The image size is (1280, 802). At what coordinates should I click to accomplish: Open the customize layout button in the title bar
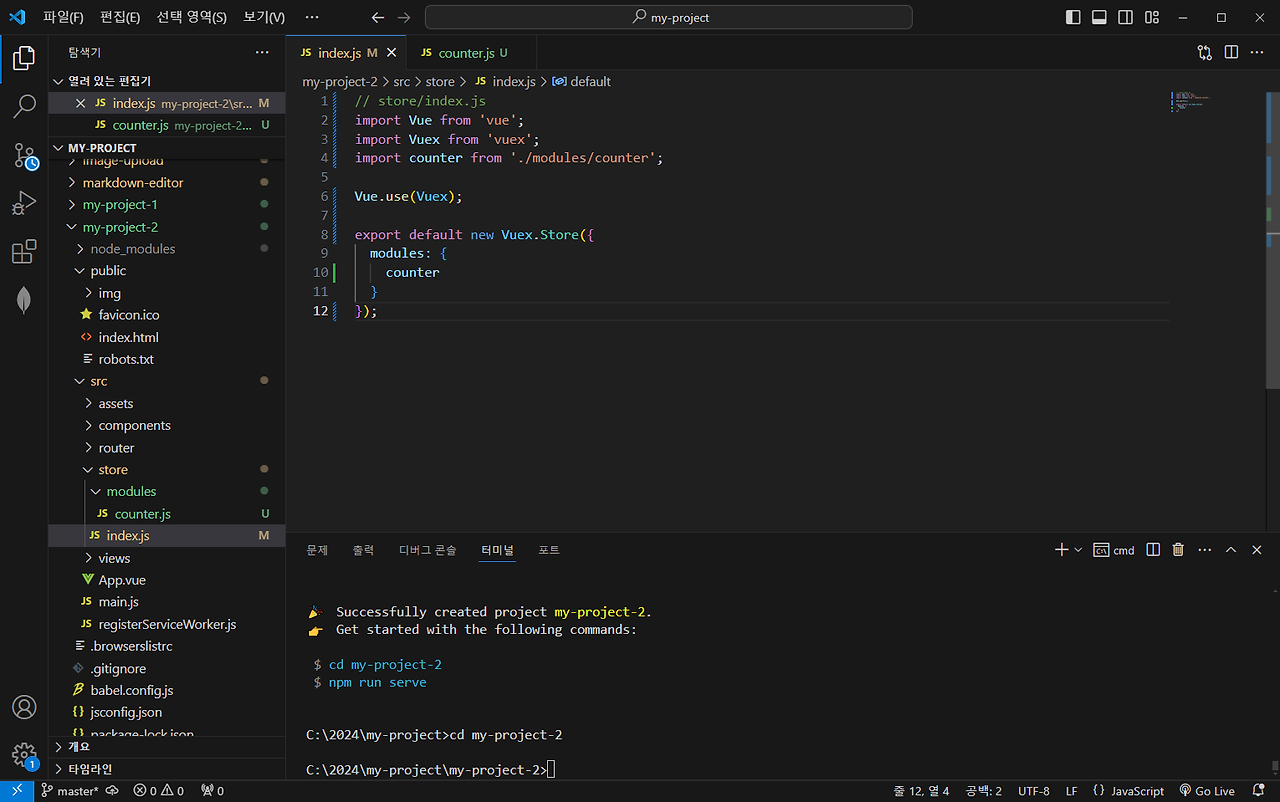tap(1152, 17)
